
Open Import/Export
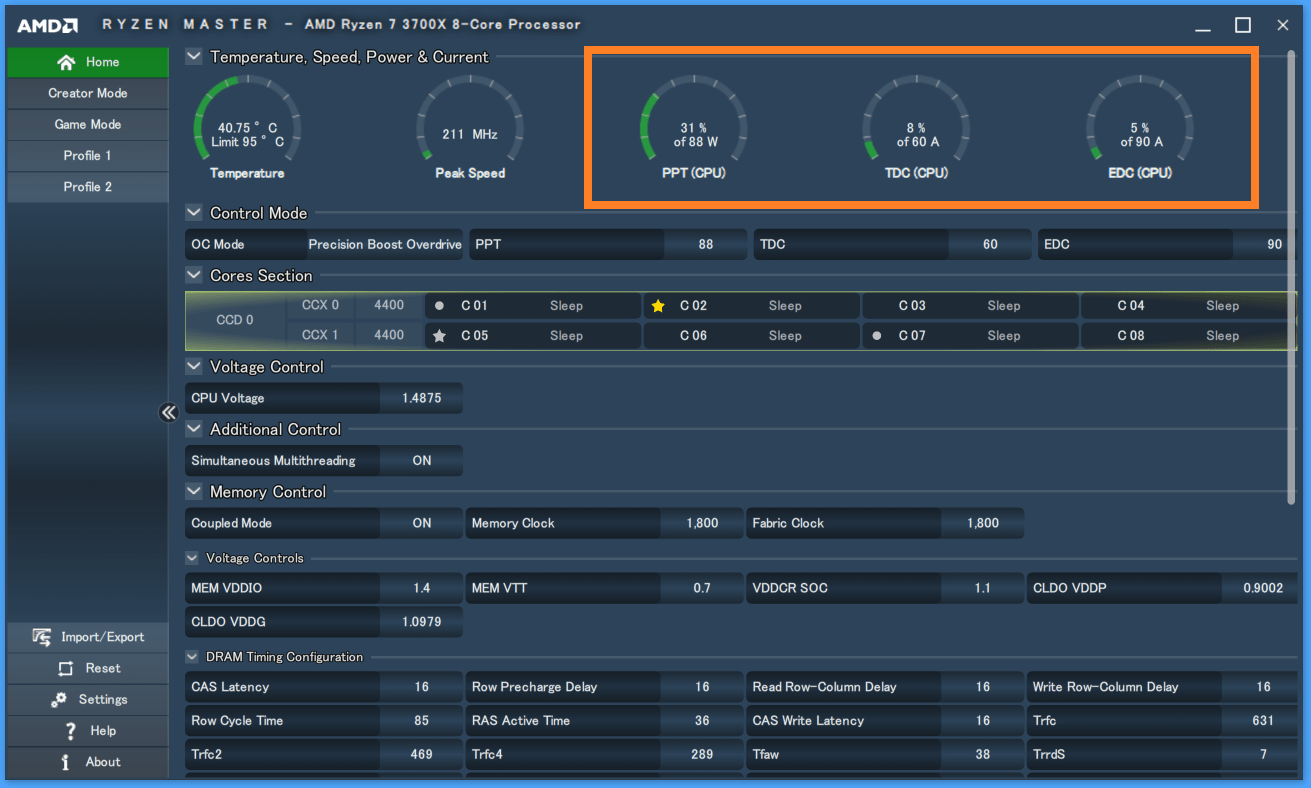[x=88, y=637]
